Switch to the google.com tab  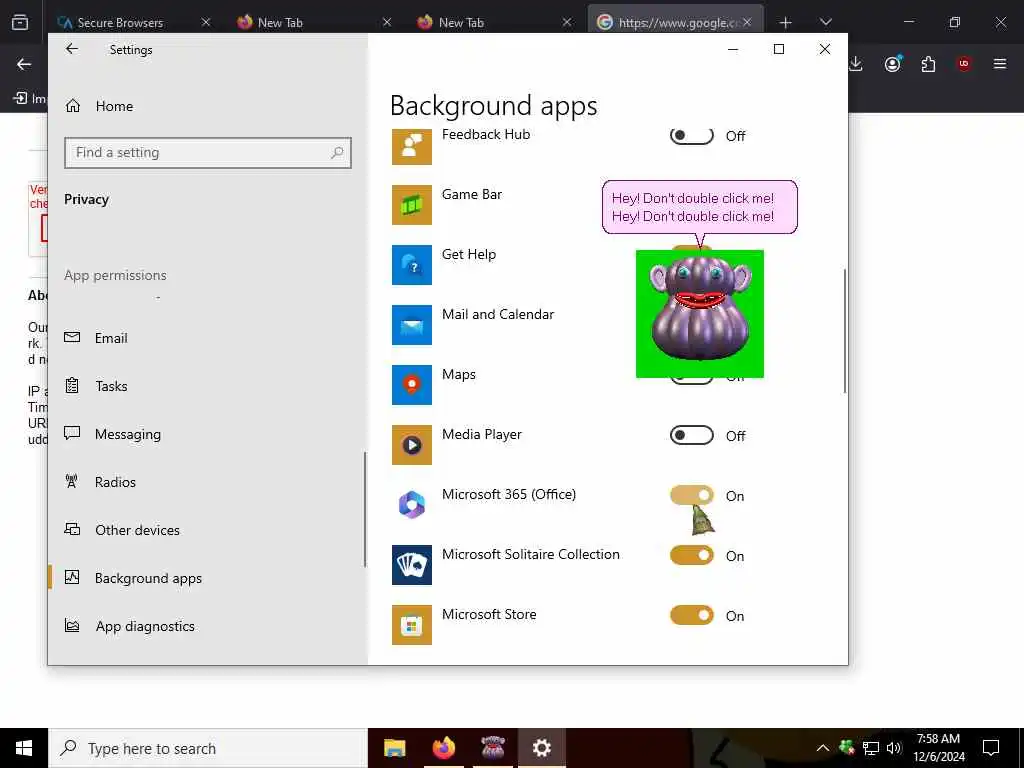pyautogui.click(x=676, y=22)
